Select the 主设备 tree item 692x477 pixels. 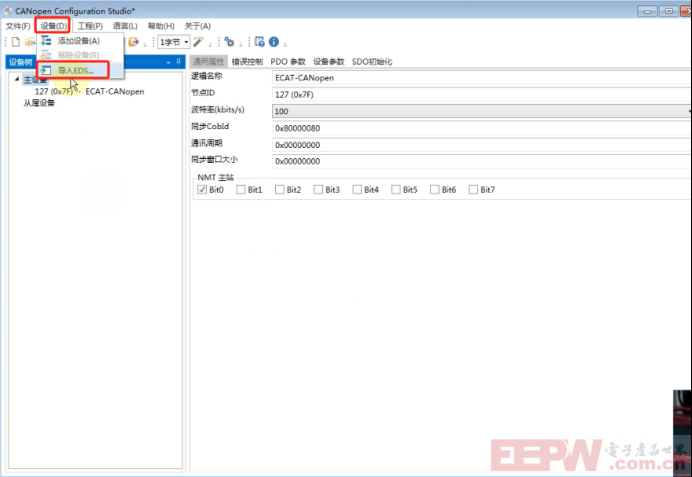pos(35,80)
